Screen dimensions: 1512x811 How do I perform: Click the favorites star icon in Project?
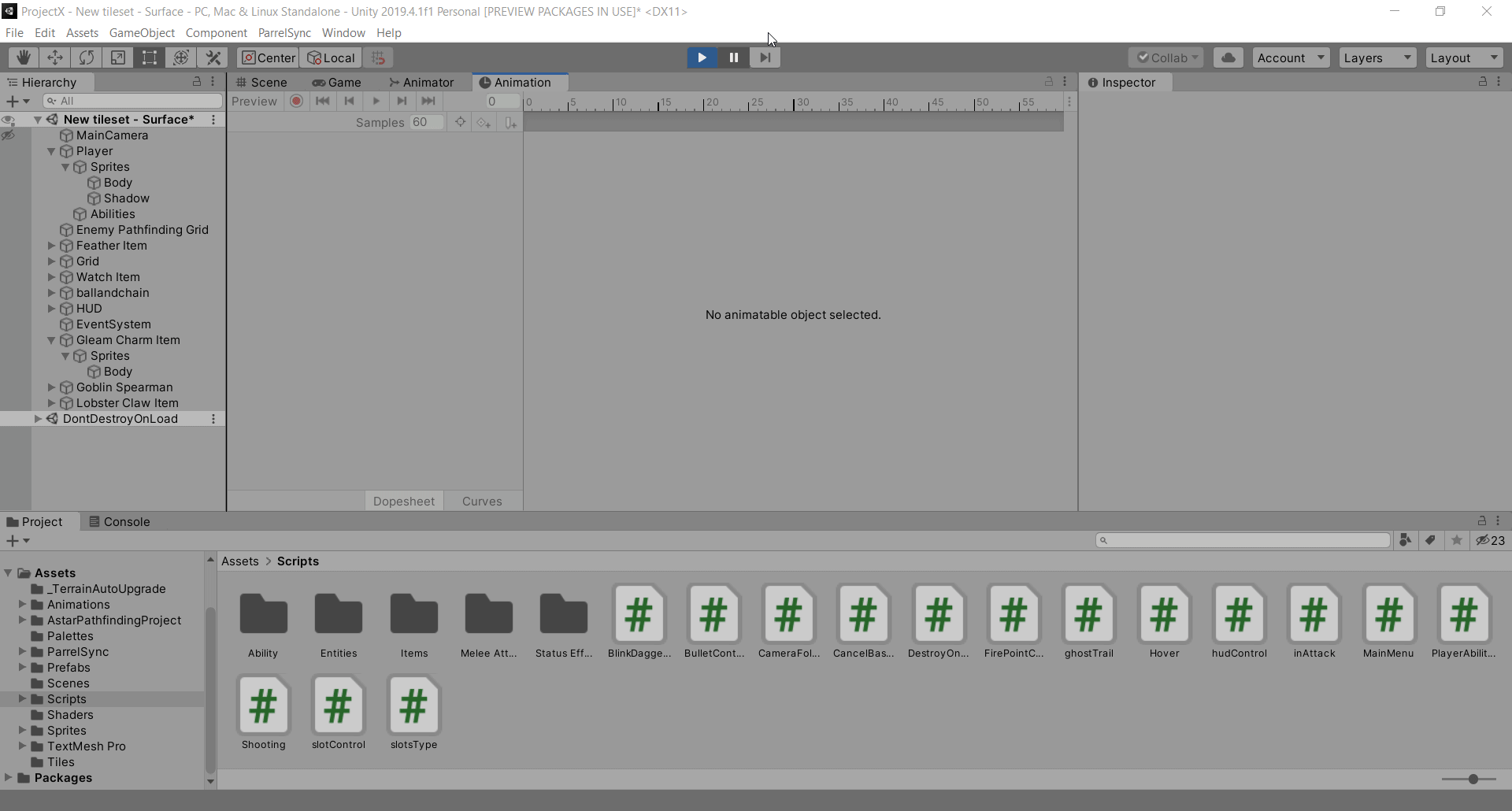point(1457,540)
